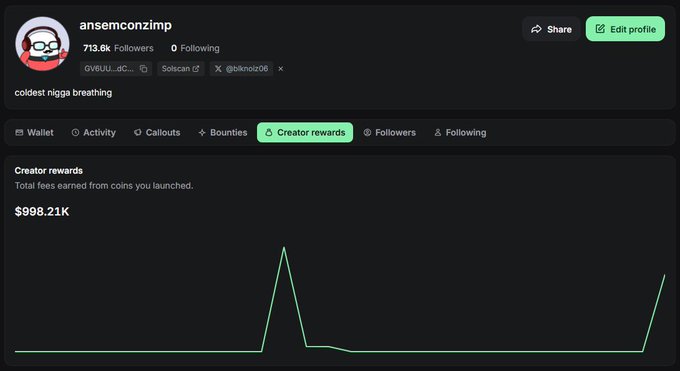Switch to the Bounties tab
Viewport: 680px width, 371px height.
pyautogui.click(x=222, y=132)
